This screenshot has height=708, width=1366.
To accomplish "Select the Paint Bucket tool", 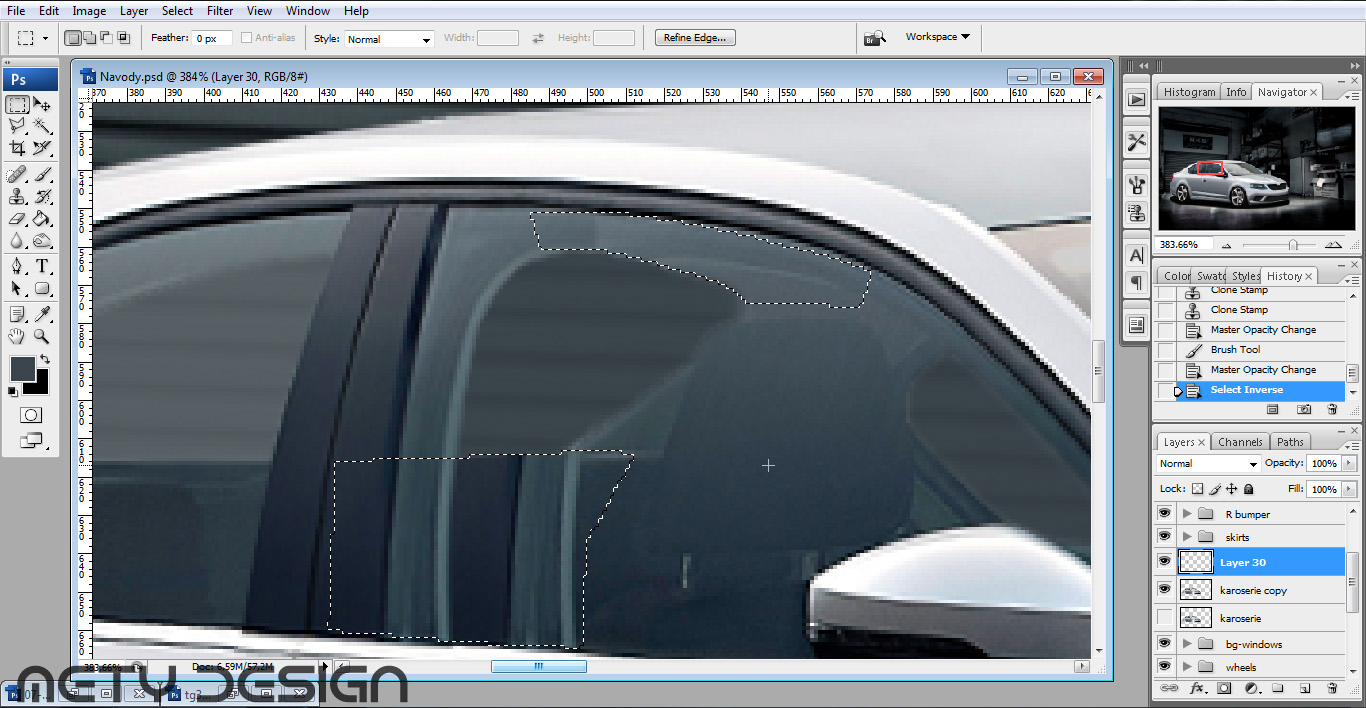I will pyautogui.click(x=42, y=218).
